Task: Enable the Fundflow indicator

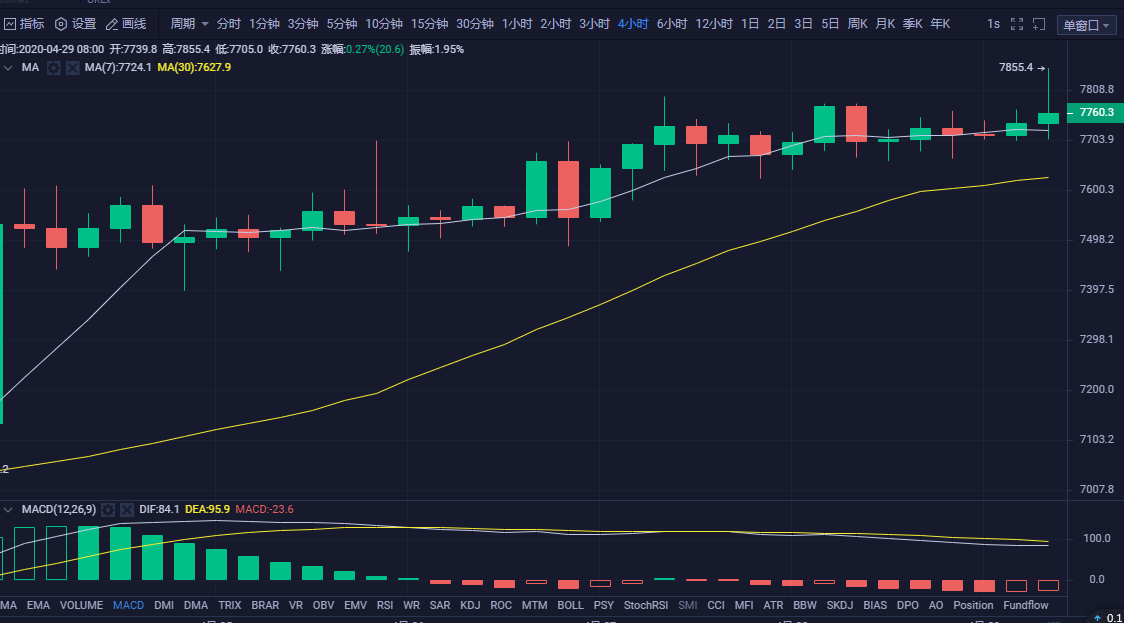Action: pyautogui.click(x=1026, y=606)
